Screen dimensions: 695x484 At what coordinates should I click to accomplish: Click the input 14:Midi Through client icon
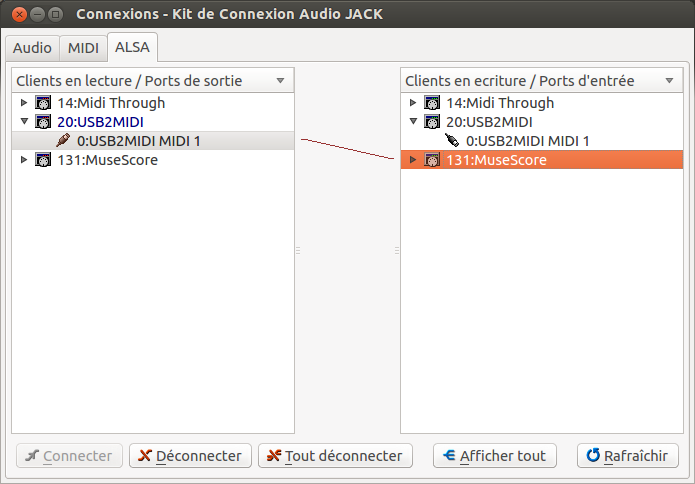(432, 103)
